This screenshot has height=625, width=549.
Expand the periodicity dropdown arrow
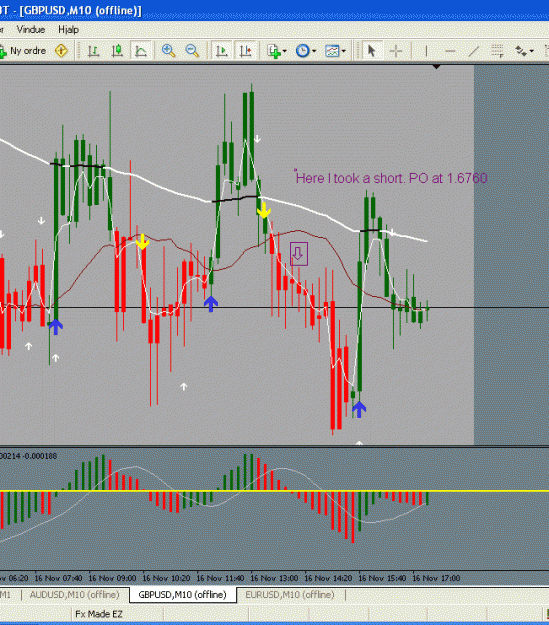314,51
